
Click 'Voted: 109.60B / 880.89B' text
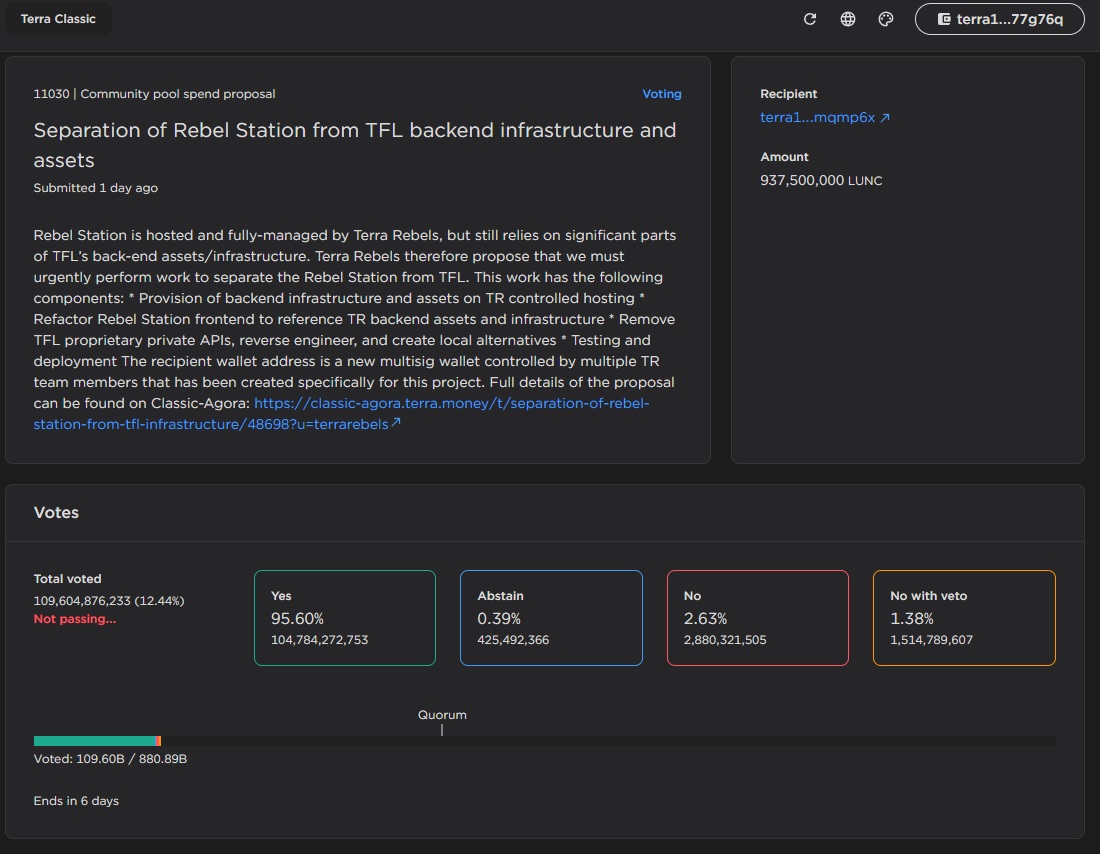(110, 759)
